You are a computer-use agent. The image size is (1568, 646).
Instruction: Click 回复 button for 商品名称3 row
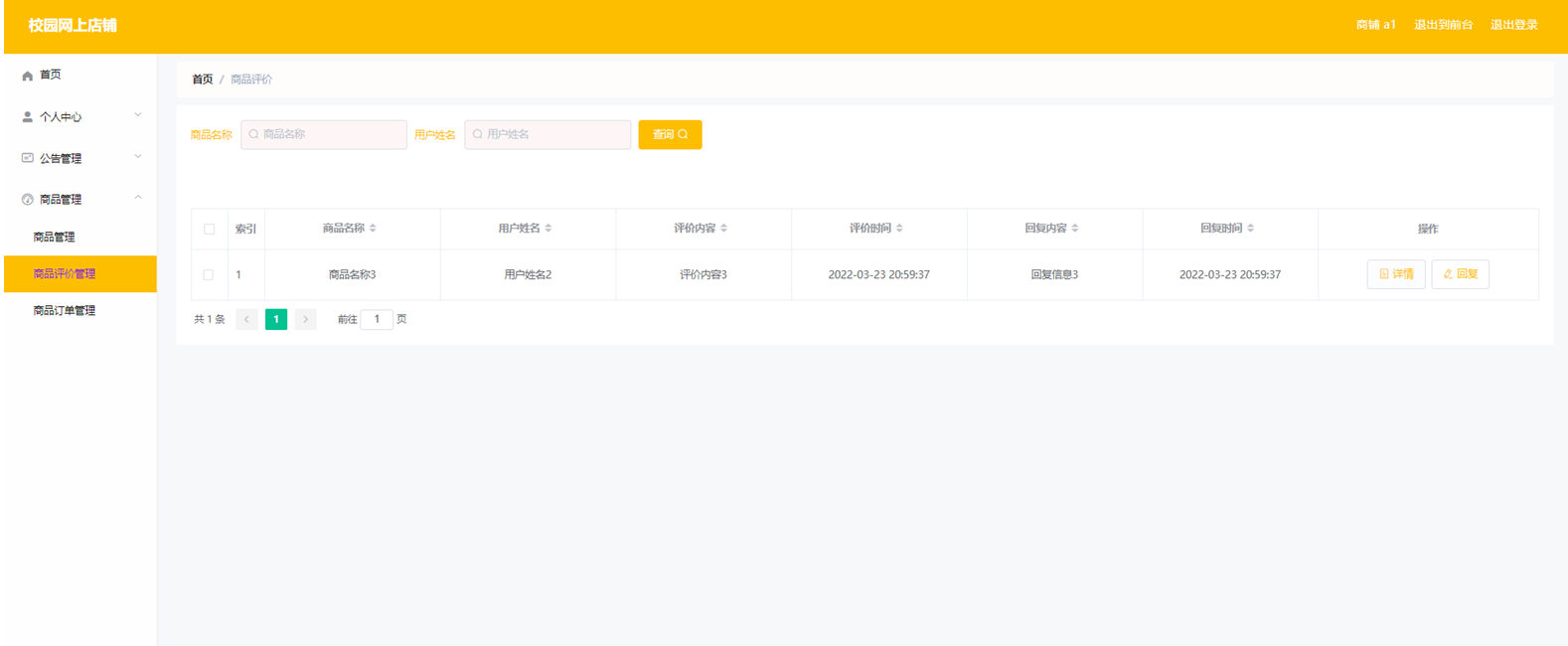pyautogui.click(x=1460, y=274)
